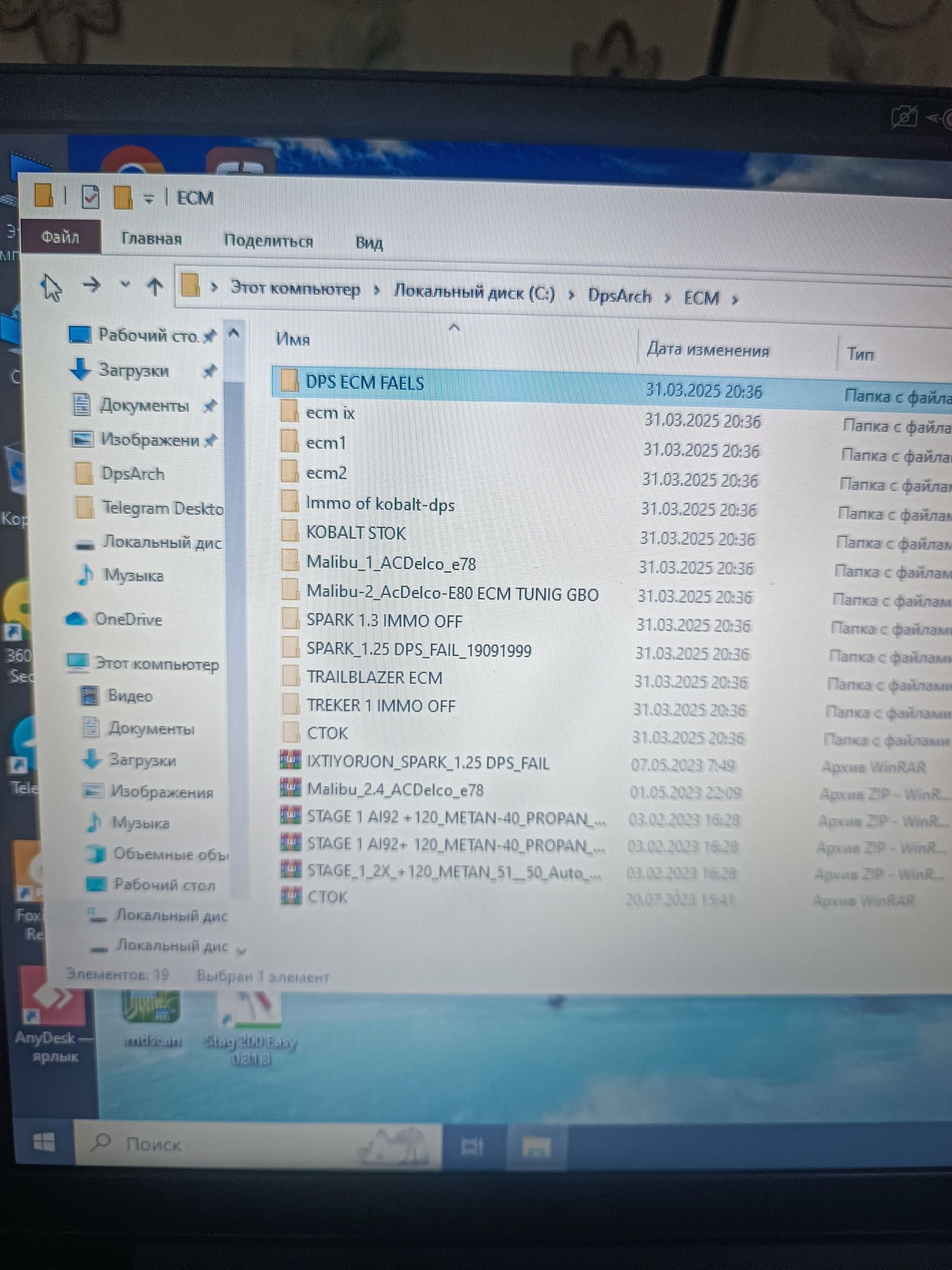Open the Customize Quick Access Toolbar dropdown

coord(149,199)
